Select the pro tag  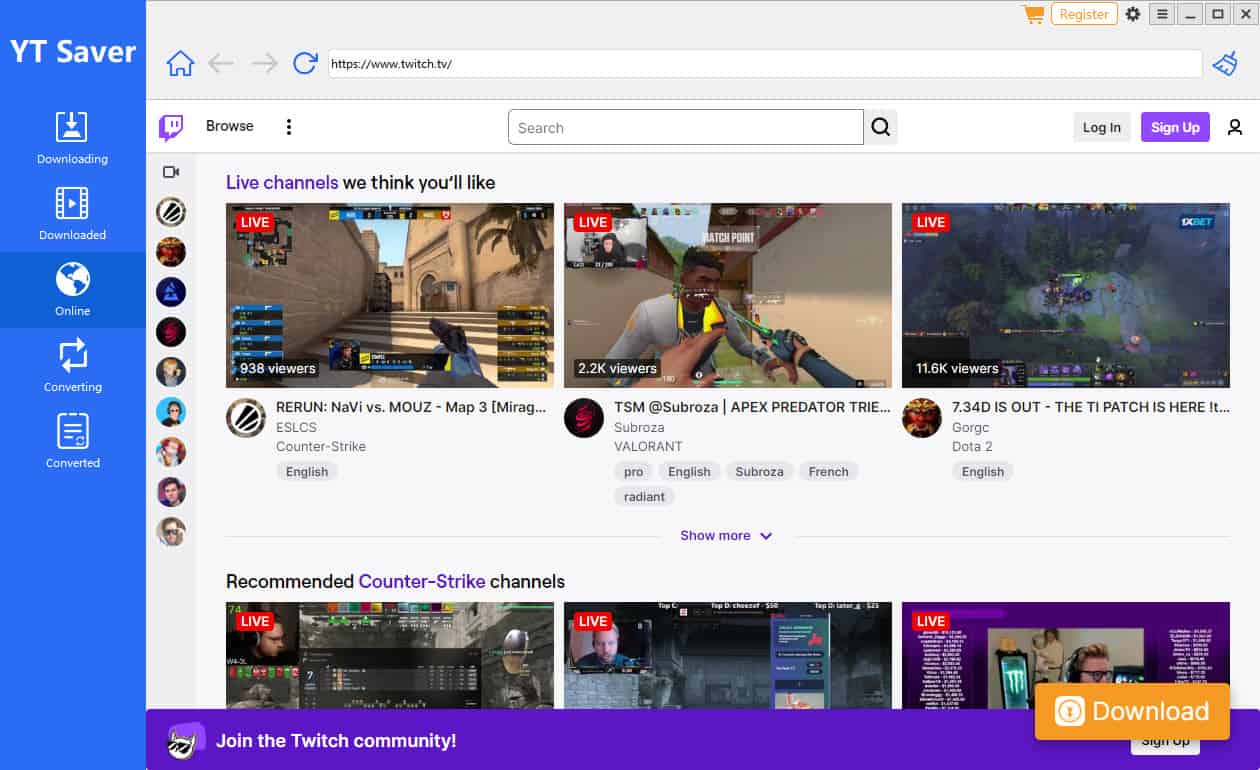[x=633, y=472]
